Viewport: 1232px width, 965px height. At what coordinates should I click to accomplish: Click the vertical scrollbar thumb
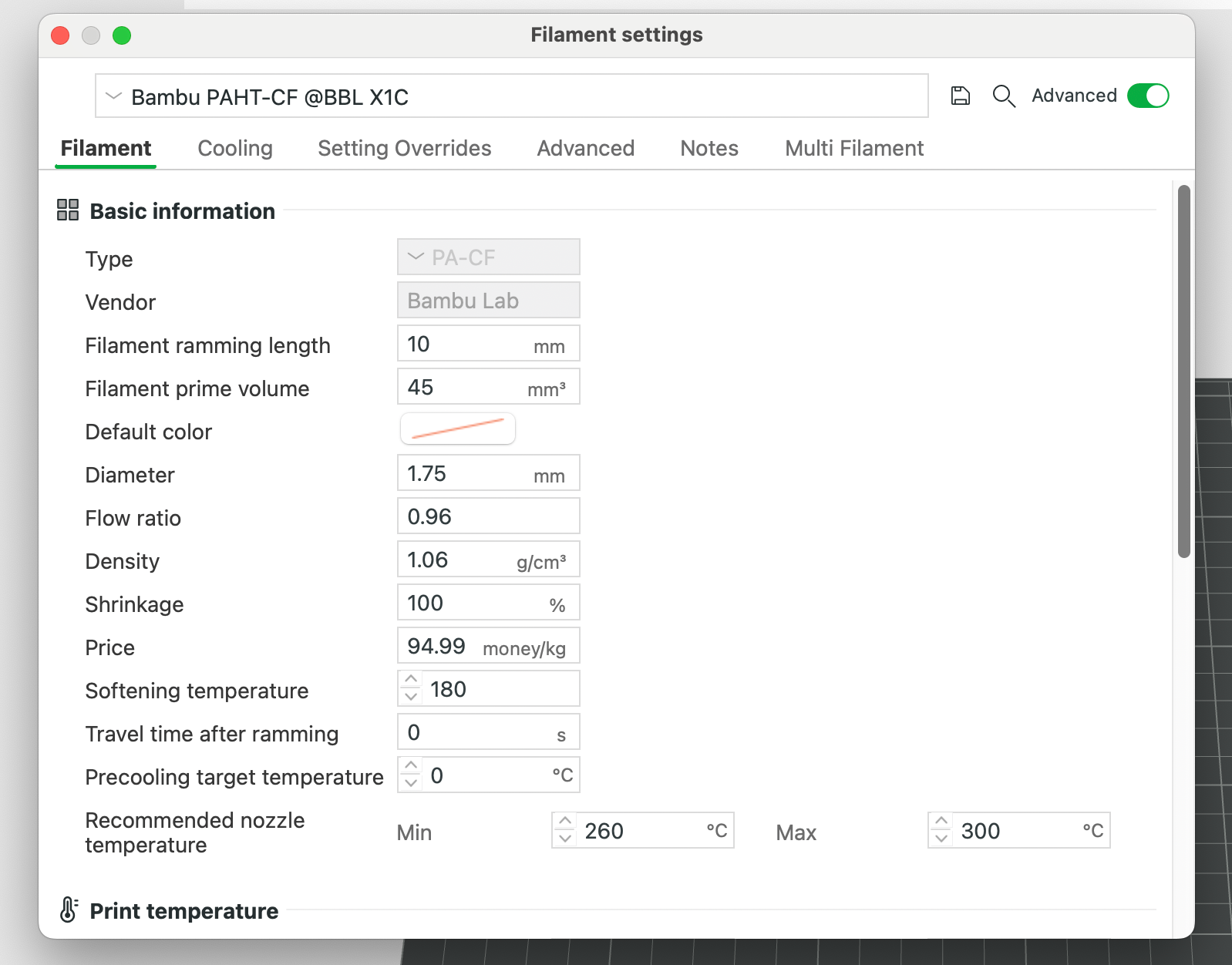coord(1184,371)
